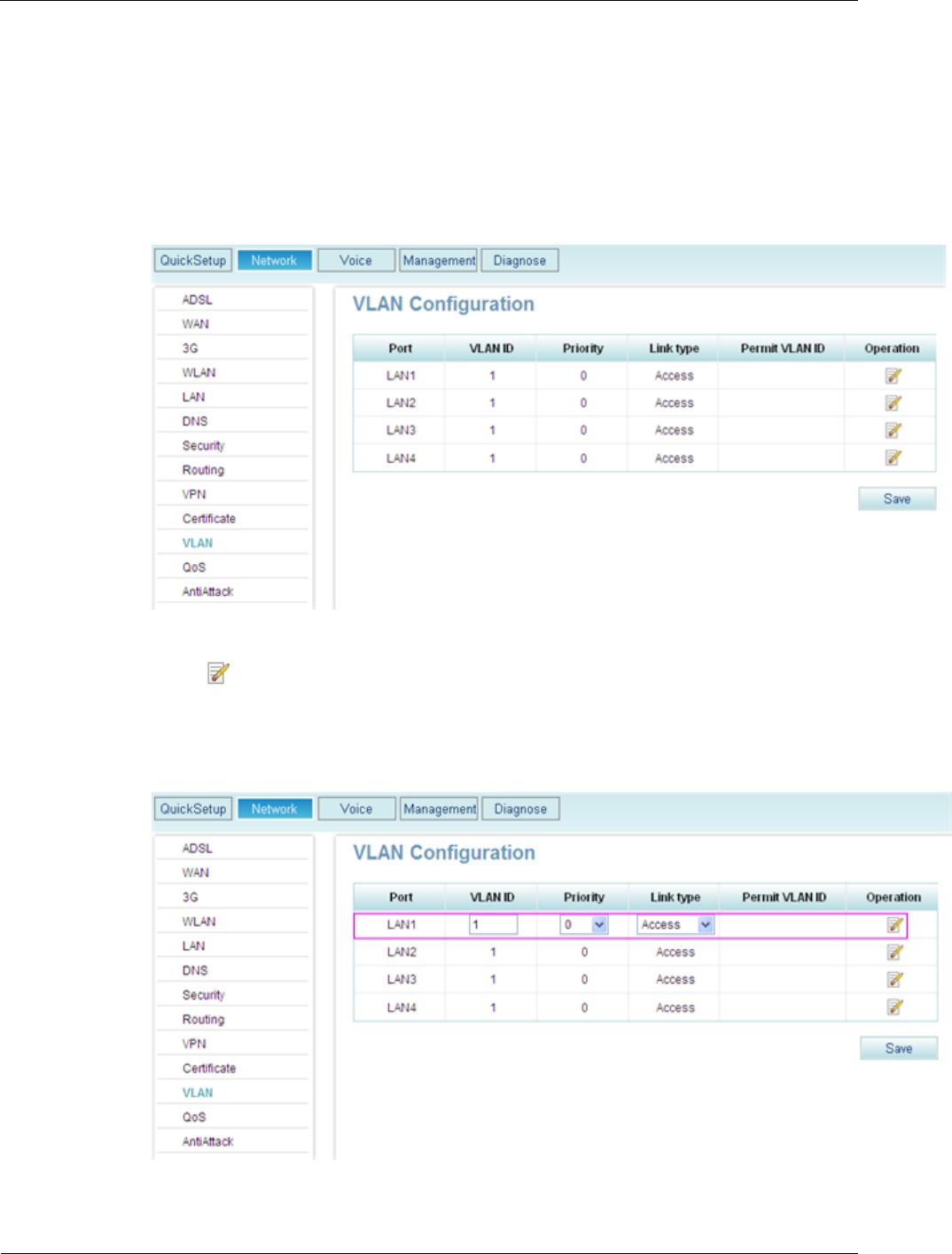
Task: Click LAN2 port cell in upper table
Action: coord(401,404)
